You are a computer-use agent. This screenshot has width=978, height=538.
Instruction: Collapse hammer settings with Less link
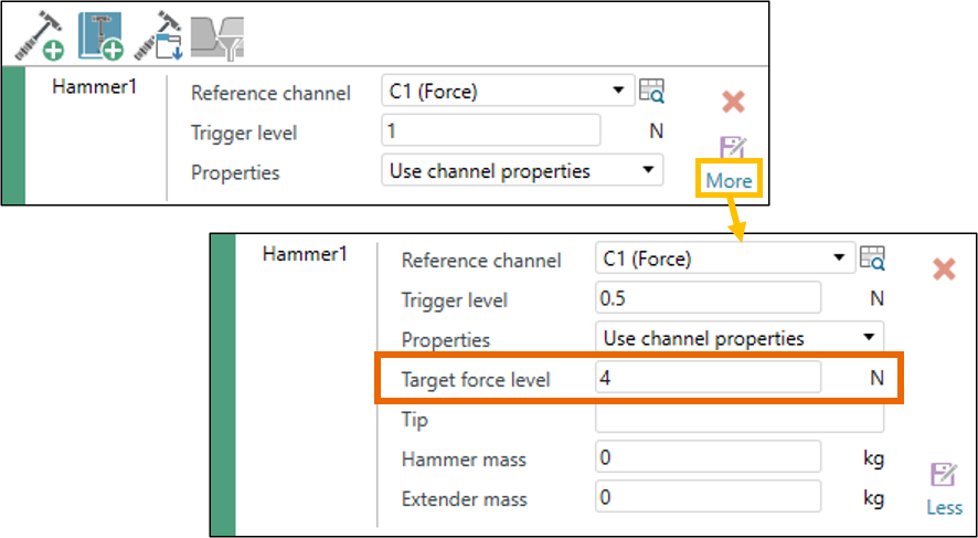coord(943,507)
